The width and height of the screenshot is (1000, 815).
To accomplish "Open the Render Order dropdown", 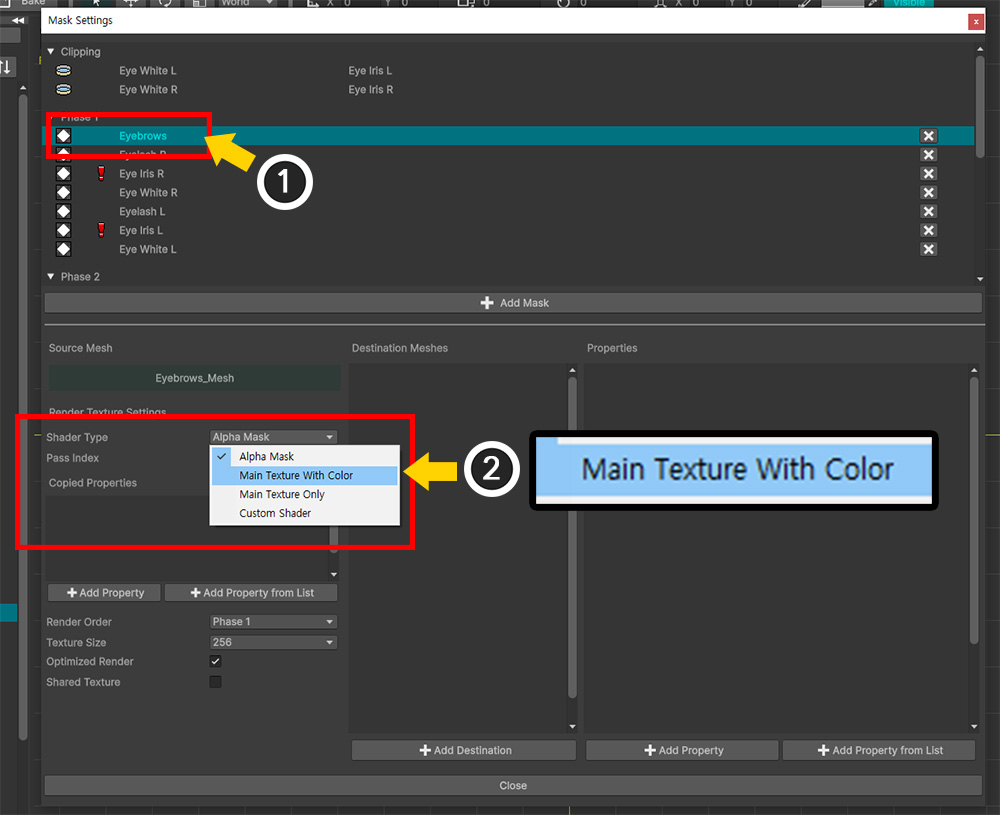I will tap(273, 622).
